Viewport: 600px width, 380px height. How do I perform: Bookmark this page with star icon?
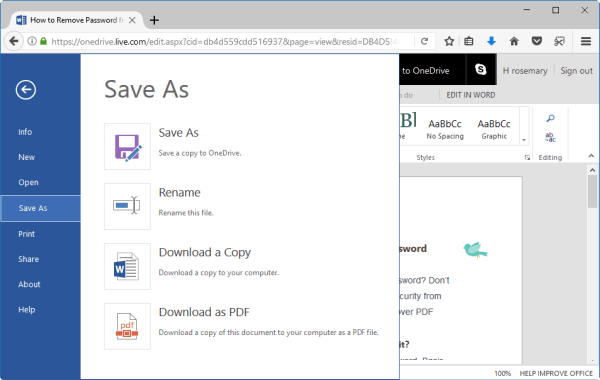tap(449, 41)
